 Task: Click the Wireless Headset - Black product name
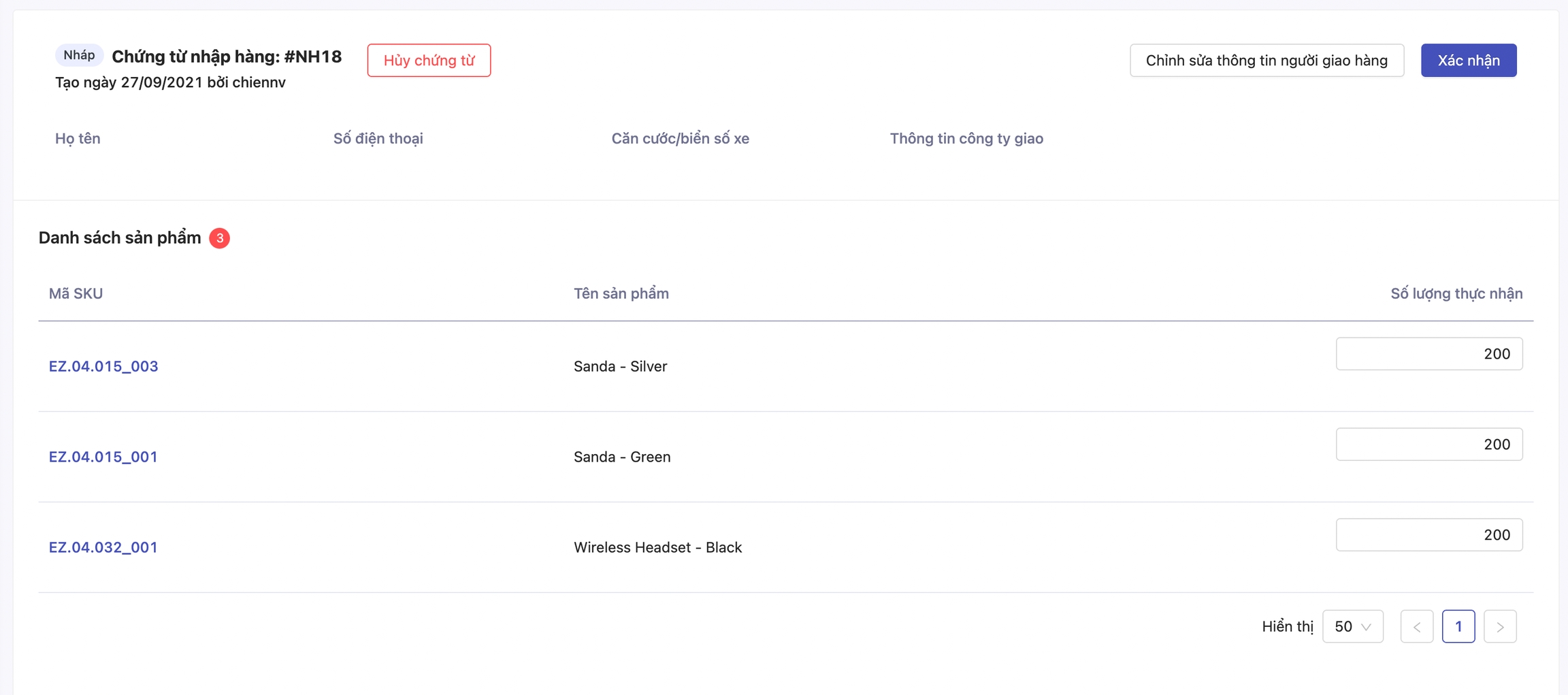click(657, 547)
